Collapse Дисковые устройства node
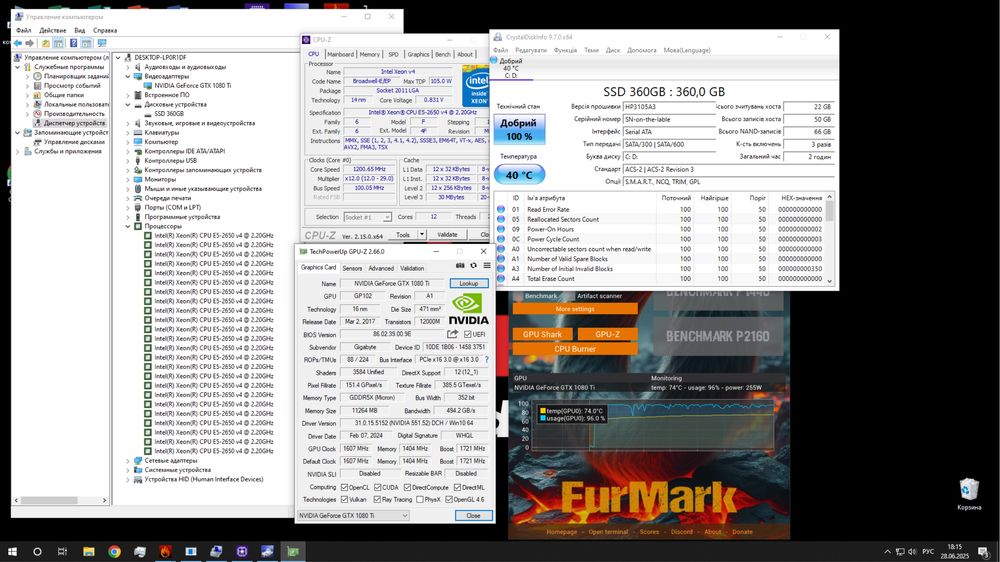This screenshot has height=562, width=1000. click(x=128, y=105)
